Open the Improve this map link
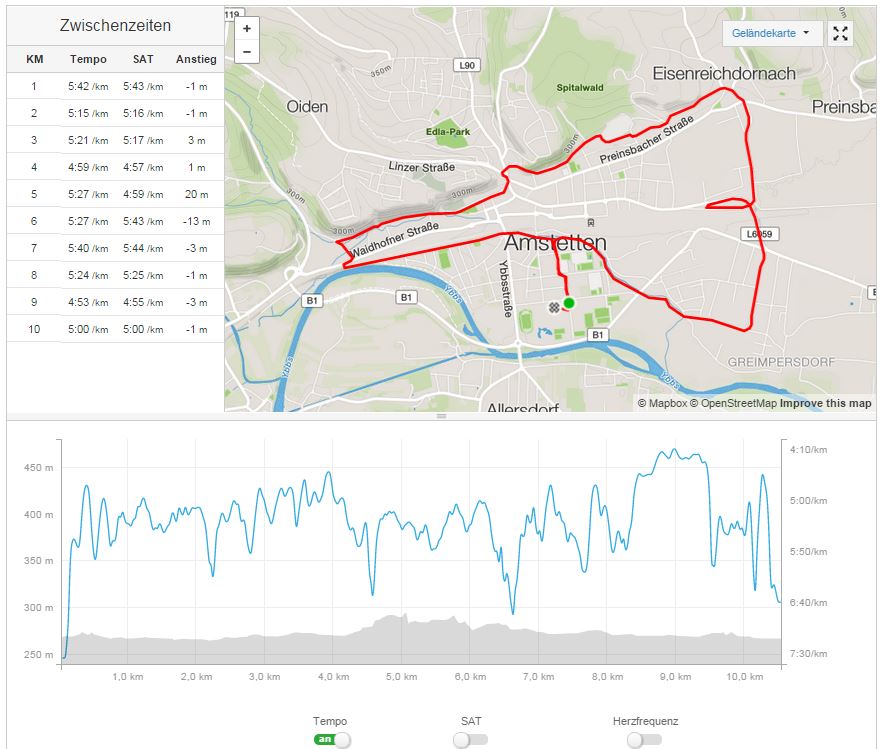This screenshot has width=883, height=749. 825,403
